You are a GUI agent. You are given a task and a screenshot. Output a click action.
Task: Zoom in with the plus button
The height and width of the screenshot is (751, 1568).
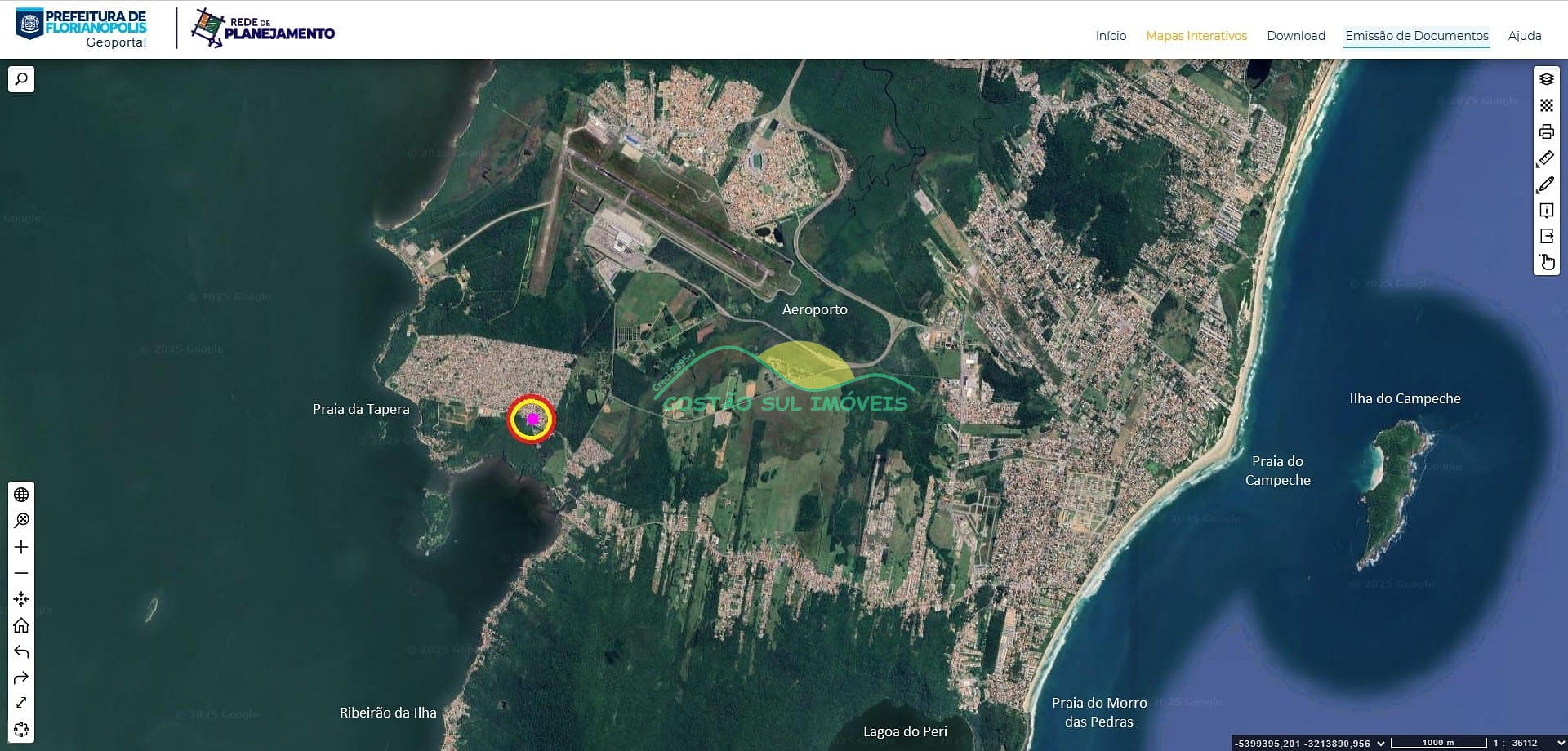point(21,547)
